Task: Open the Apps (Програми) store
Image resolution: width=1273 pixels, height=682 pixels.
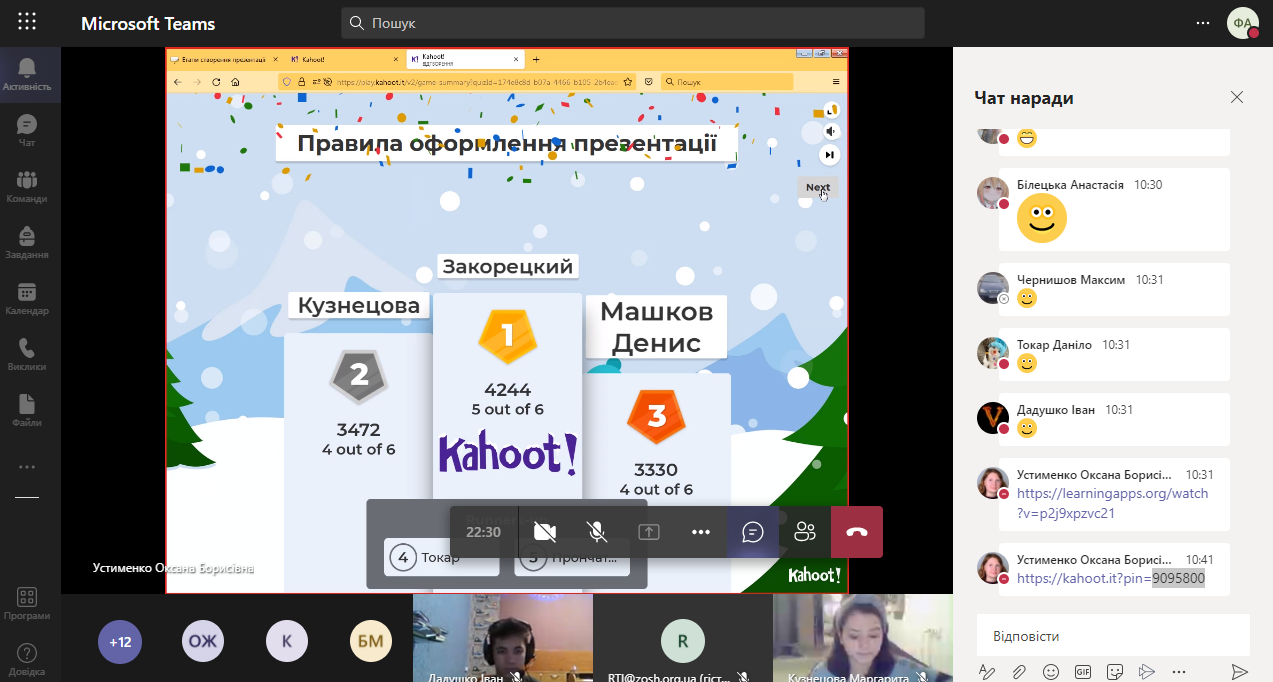Action: coord(27,603)
